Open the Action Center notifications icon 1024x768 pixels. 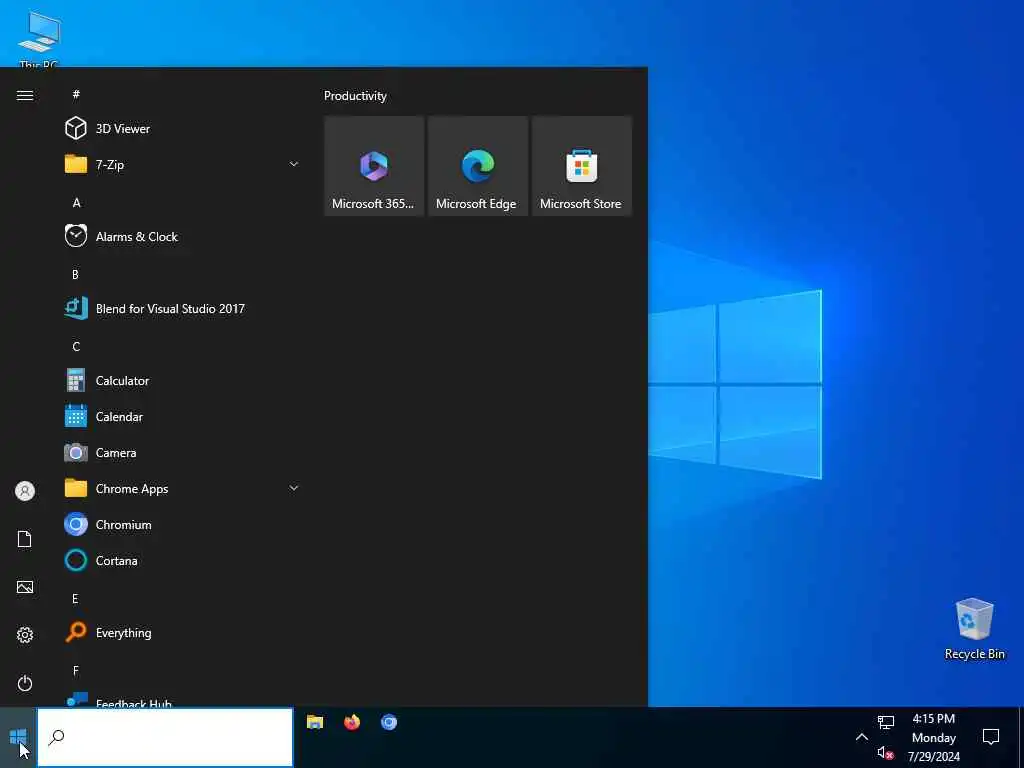click(x=991, y=737)
